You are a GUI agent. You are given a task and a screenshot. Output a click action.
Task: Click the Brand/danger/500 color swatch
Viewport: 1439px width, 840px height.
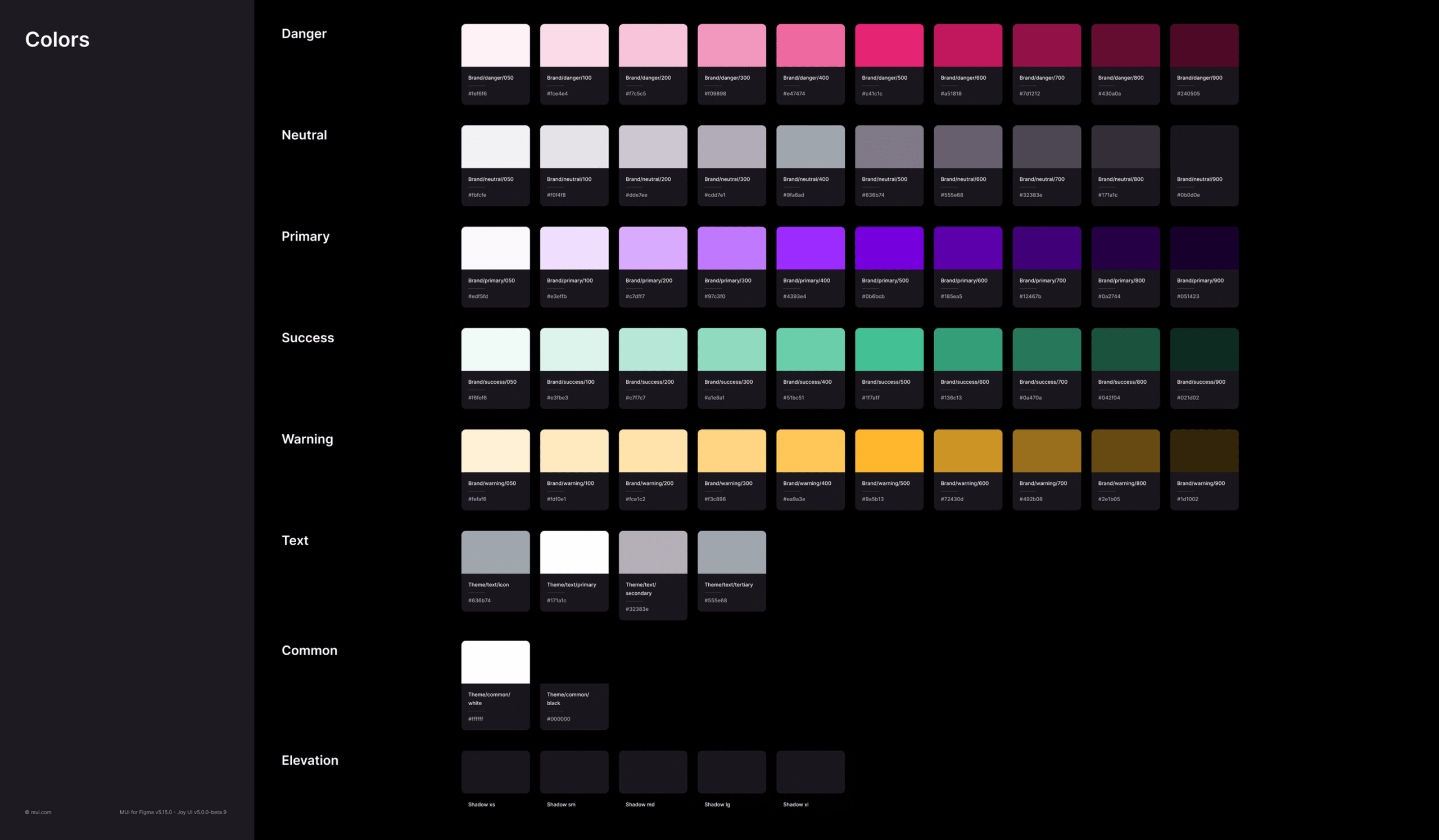tap(889, 46)
